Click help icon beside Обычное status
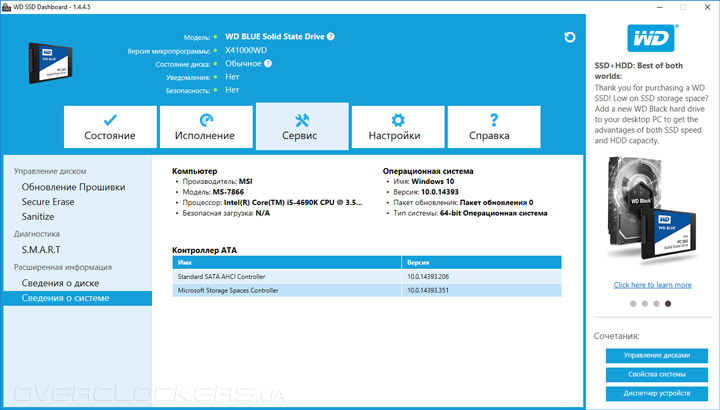This screenshot has height=410, width=720. [268, 63]
